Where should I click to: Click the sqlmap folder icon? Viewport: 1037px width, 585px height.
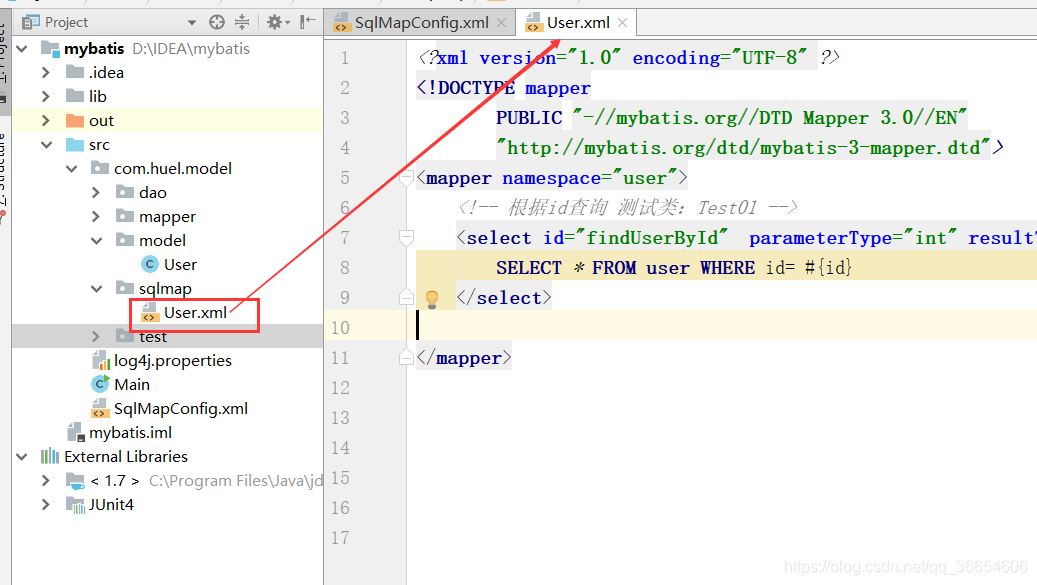[125, 288]
